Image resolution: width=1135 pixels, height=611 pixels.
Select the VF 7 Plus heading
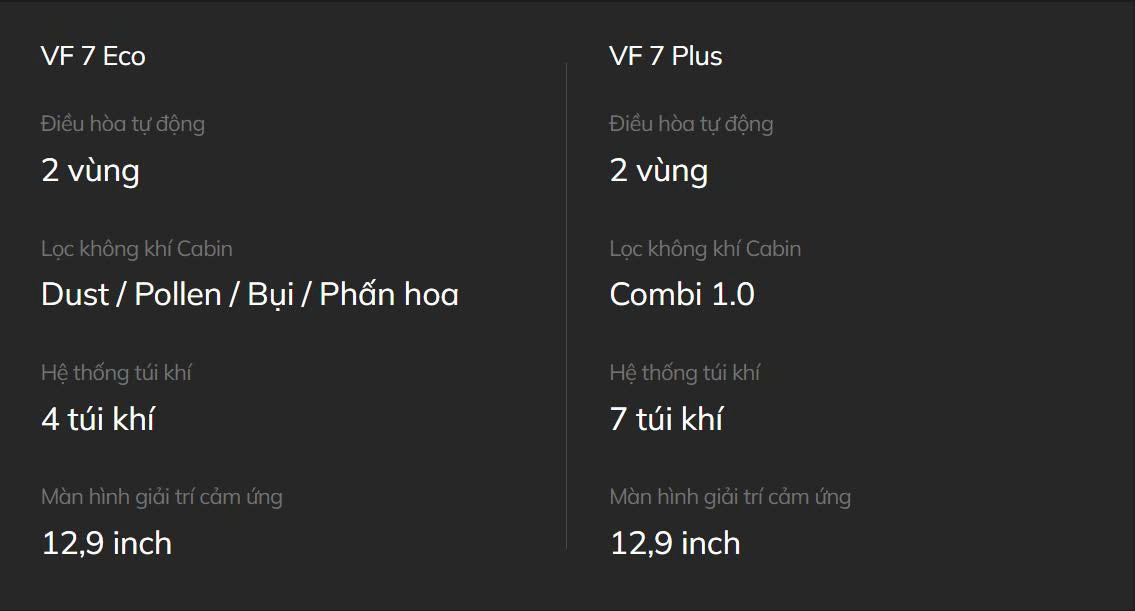coord(666,56)
